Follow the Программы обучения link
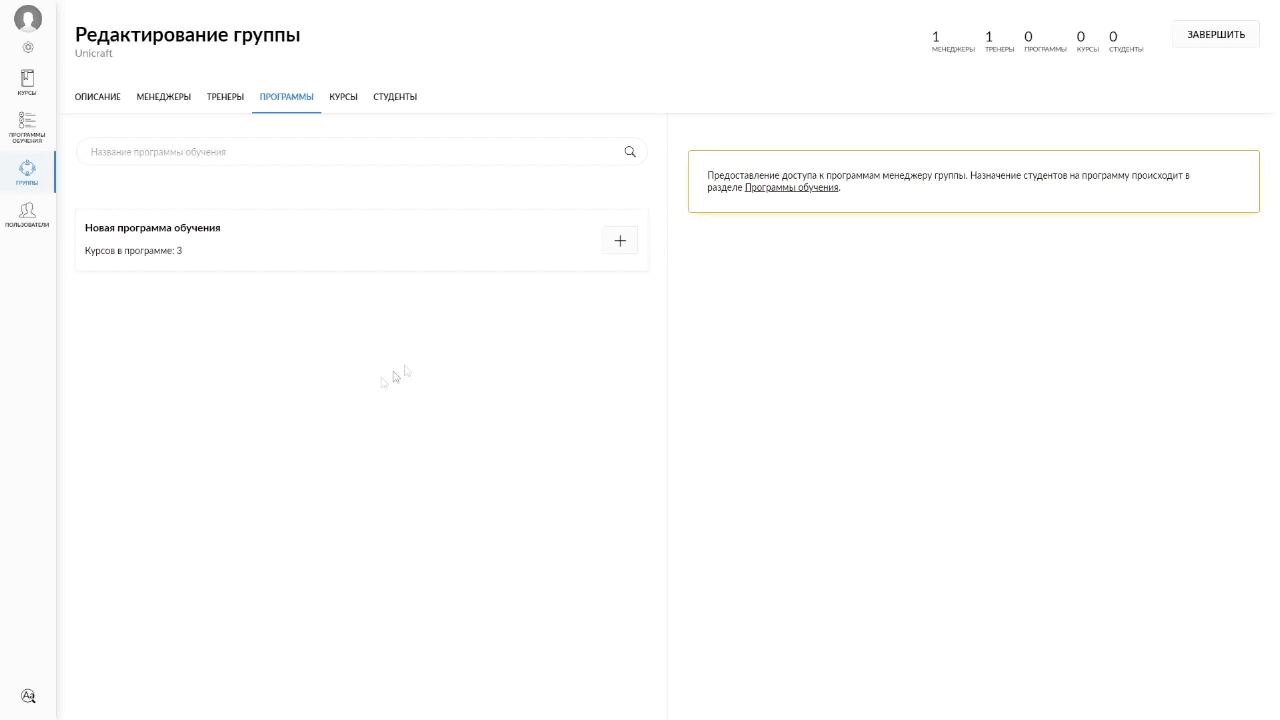The height and width of the screenshot is (720, 1280). [792, 187]
